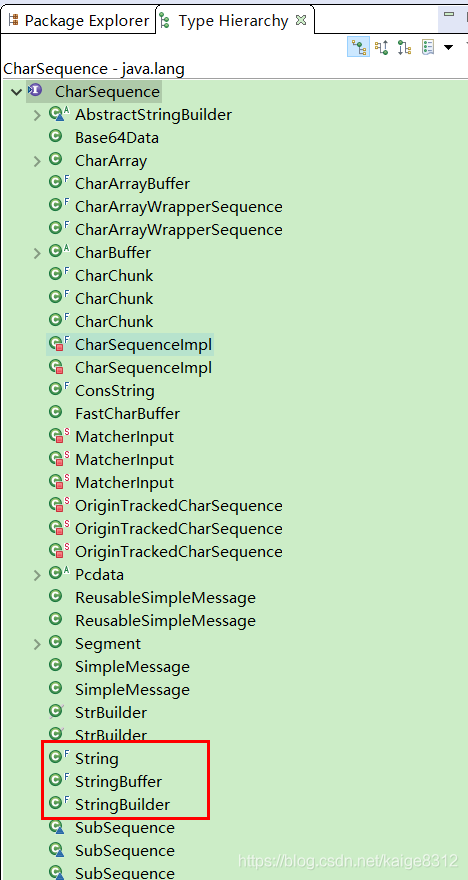Close the Type Hierarchy tab
The width and height of the screenshot is (468, 880).
(x=301, y=20)
